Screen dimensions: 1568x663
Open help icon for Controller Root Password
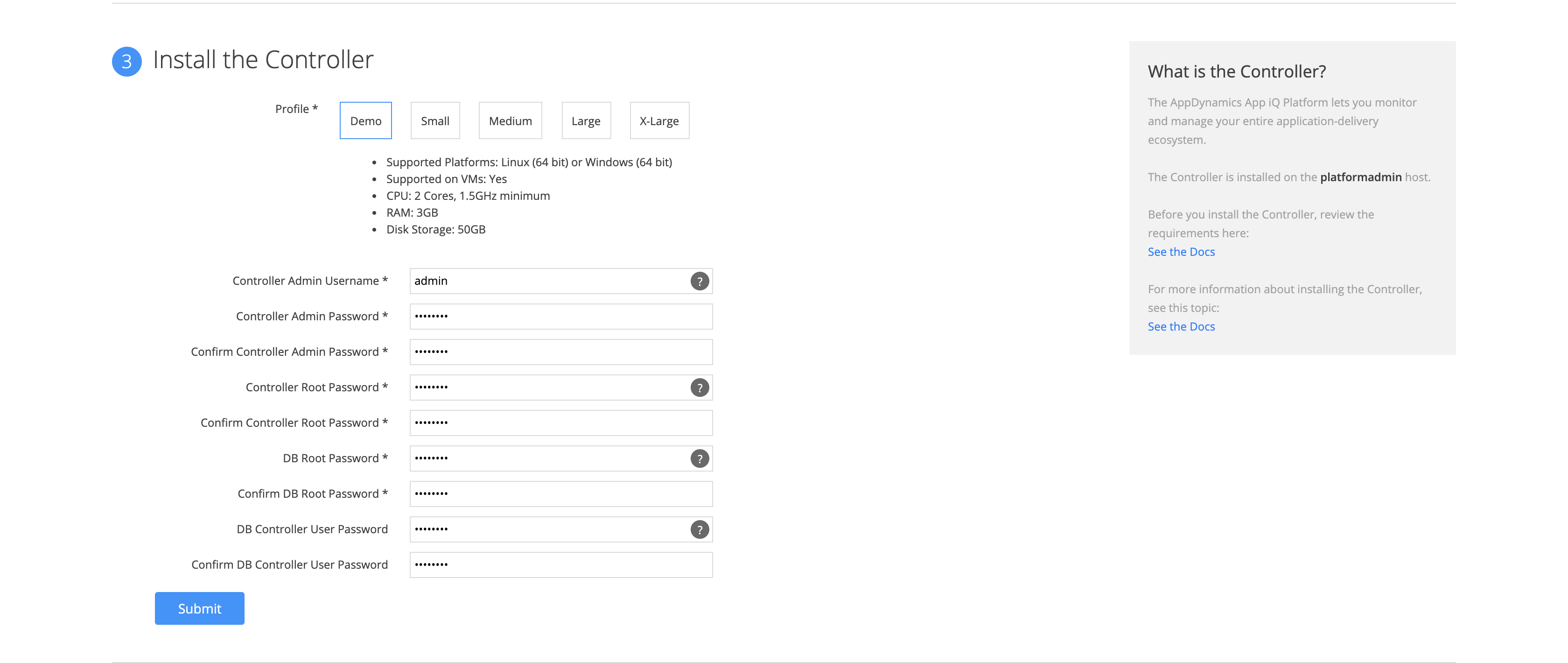click(700, 388)
